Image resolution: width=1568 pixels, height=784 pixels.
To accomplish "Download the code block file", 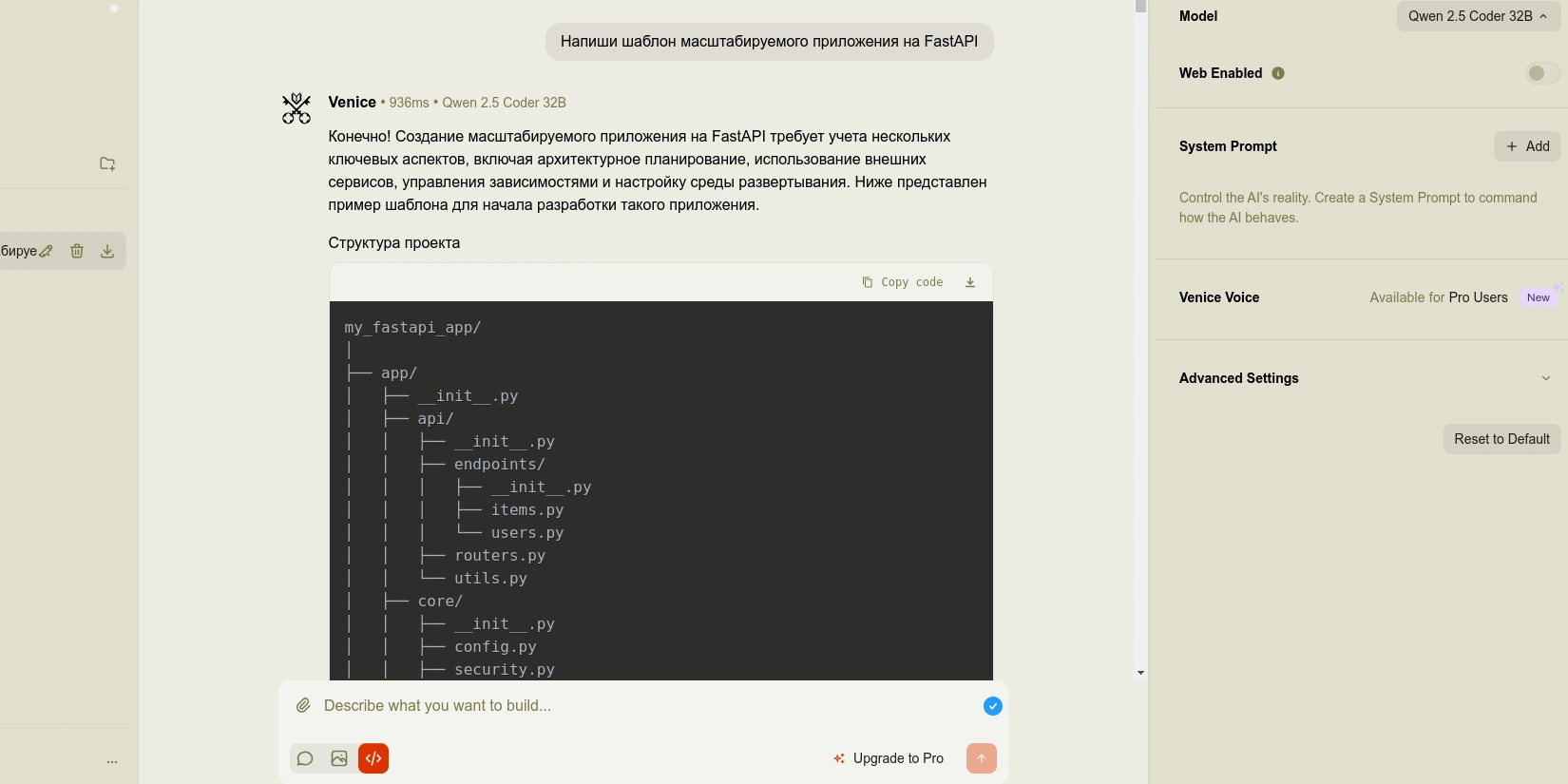I will point(970,282).
